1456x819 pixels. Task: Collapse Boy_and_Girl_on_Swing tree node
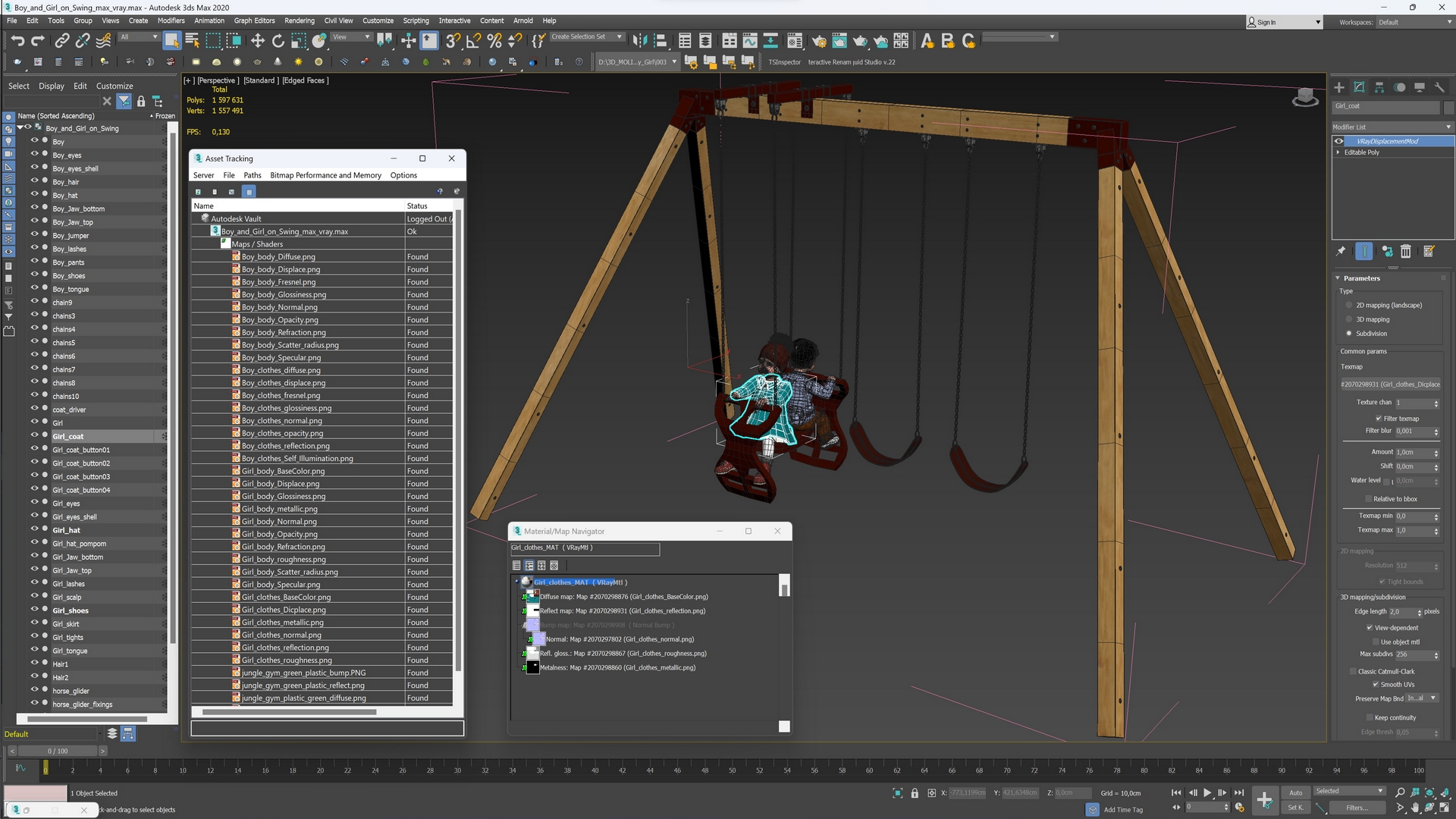pos(20,128)
